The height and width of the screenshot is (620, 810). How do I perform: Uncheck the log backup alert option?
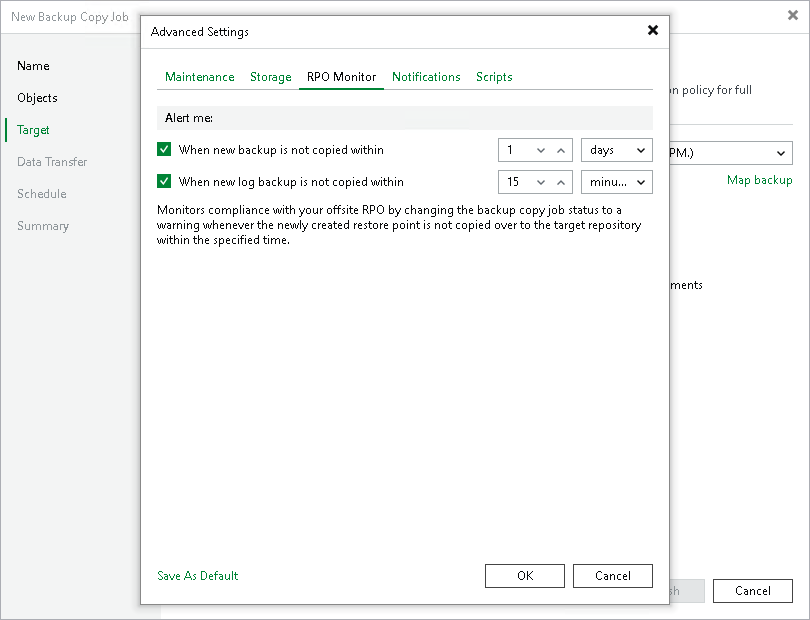tap(165, 182)
